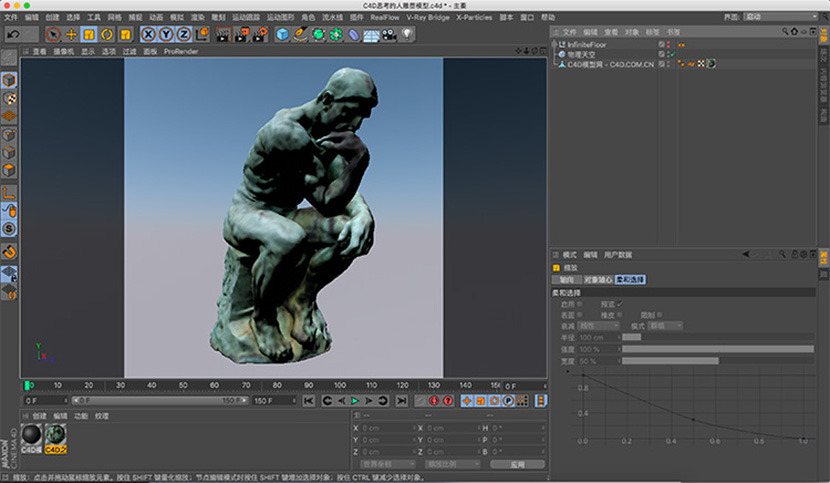Click frame 60 on the timeline ruler
The height and width of the screenshot is (483, 830).
point(214,386)
